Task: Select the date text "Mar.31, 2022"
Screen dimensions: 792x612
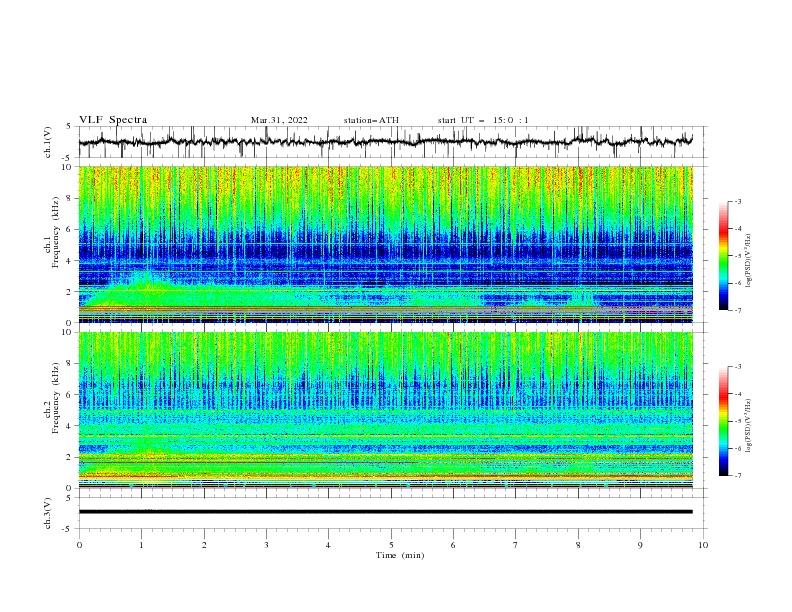Action: pyautogui.click(x=279, y=120)
